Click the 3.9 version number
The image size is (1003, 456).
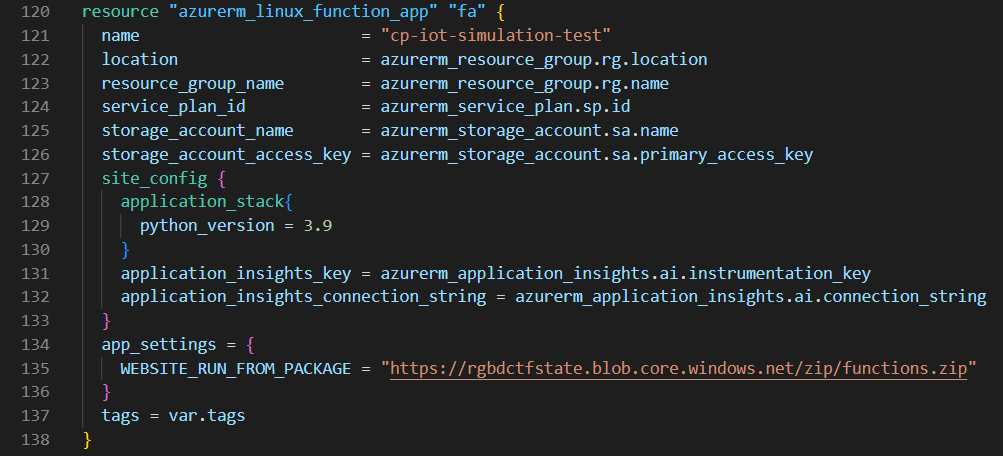click(x=318, y=226)
